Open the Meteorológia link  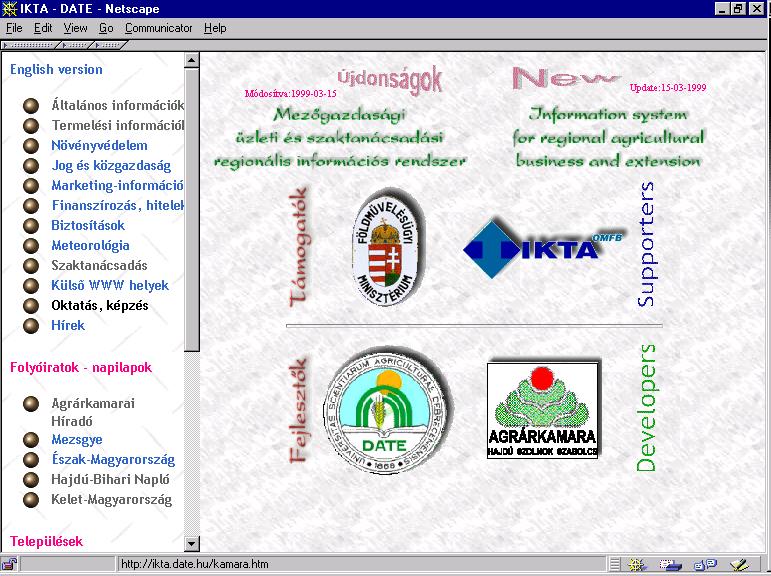tap(90, 245)
